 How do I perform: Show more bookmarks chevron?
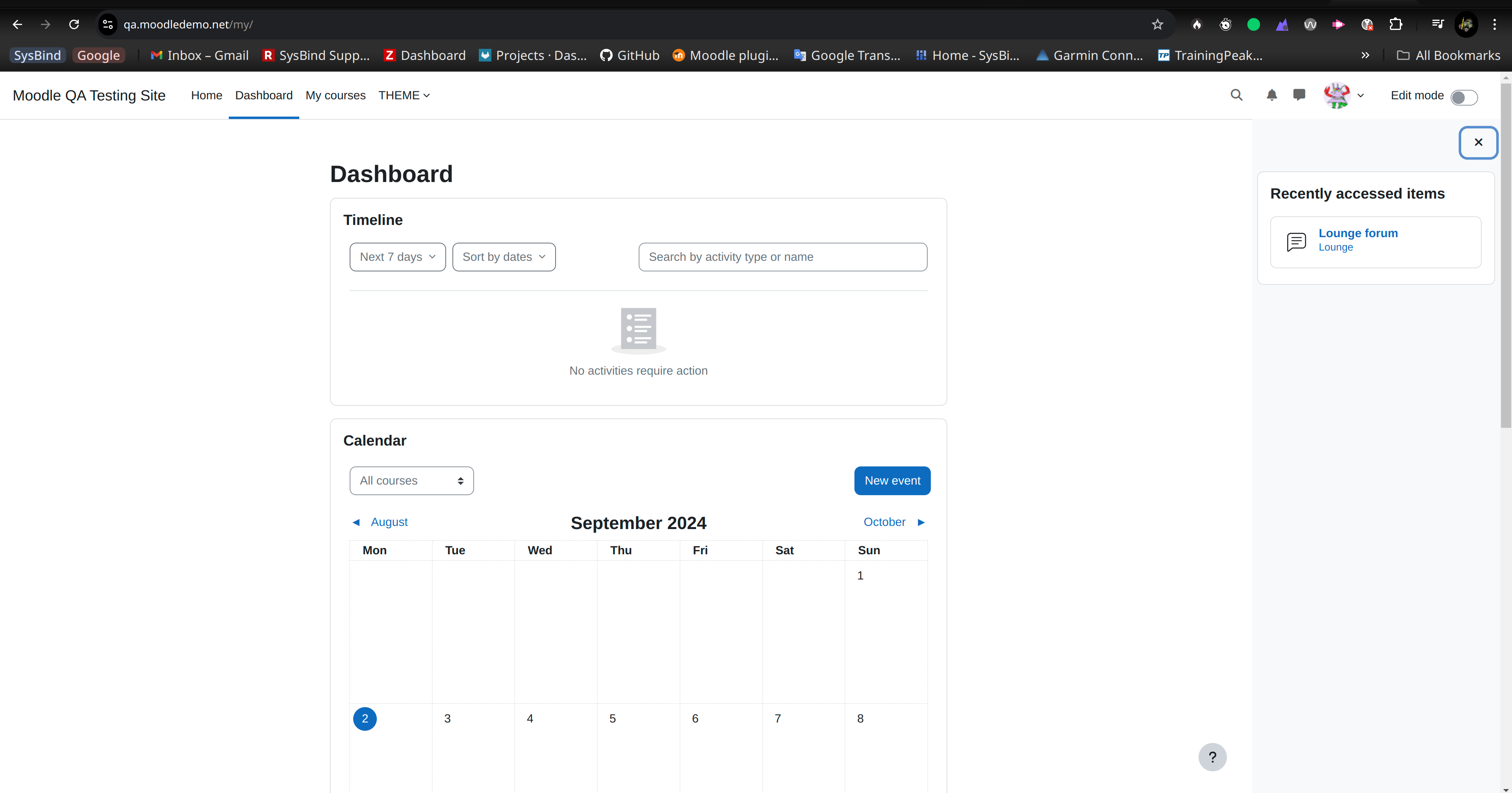tap(1365, 55)
